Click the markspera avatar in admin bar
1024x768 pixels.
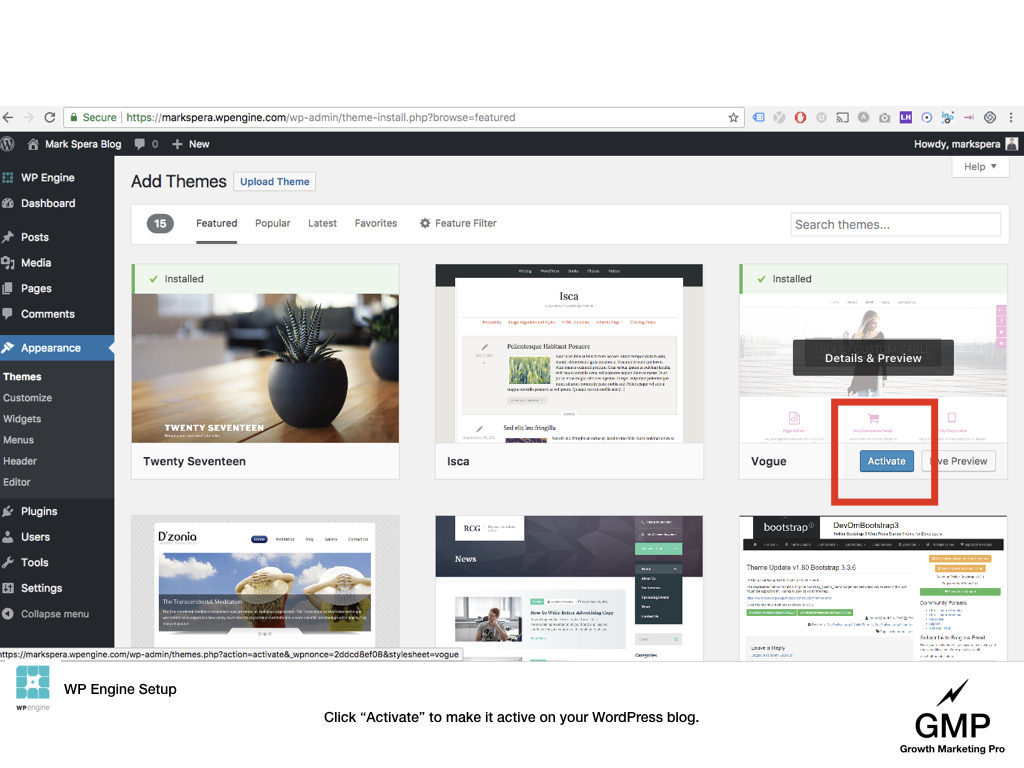pyautogui.click(x=1012, y=144)
